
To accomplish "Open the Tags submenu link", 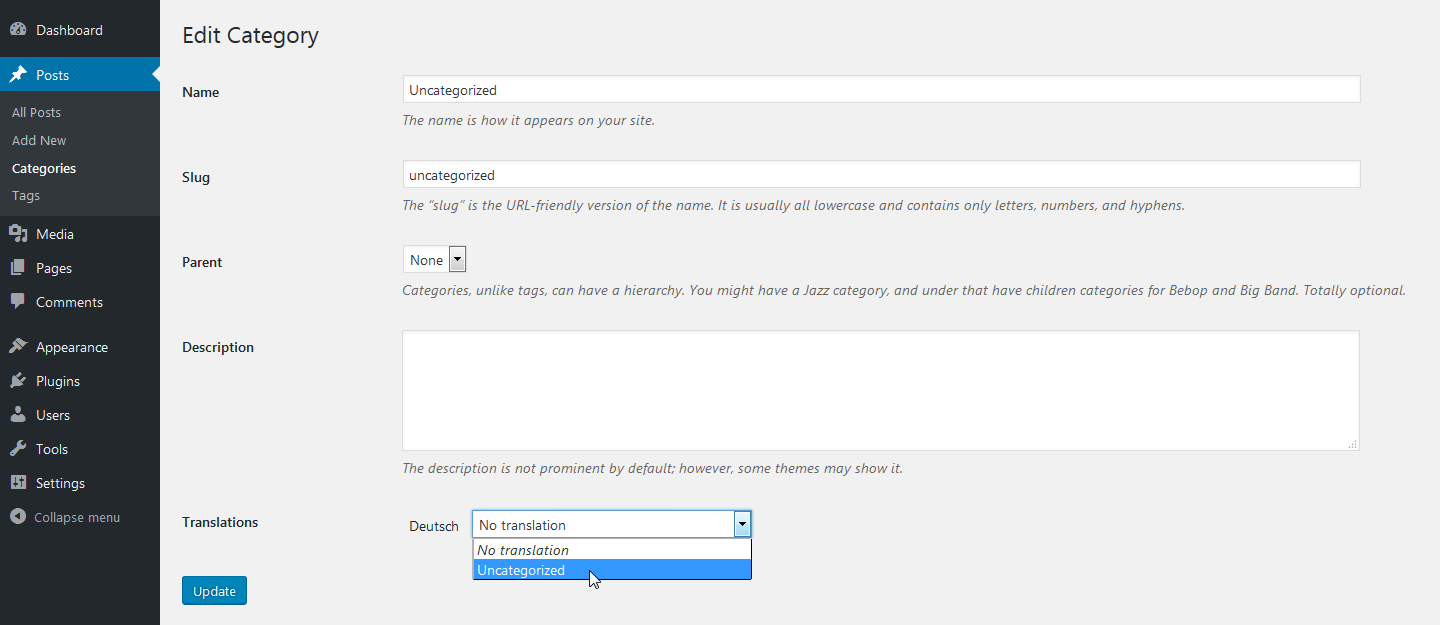I will pyautogui.click(x=26, y=195).
